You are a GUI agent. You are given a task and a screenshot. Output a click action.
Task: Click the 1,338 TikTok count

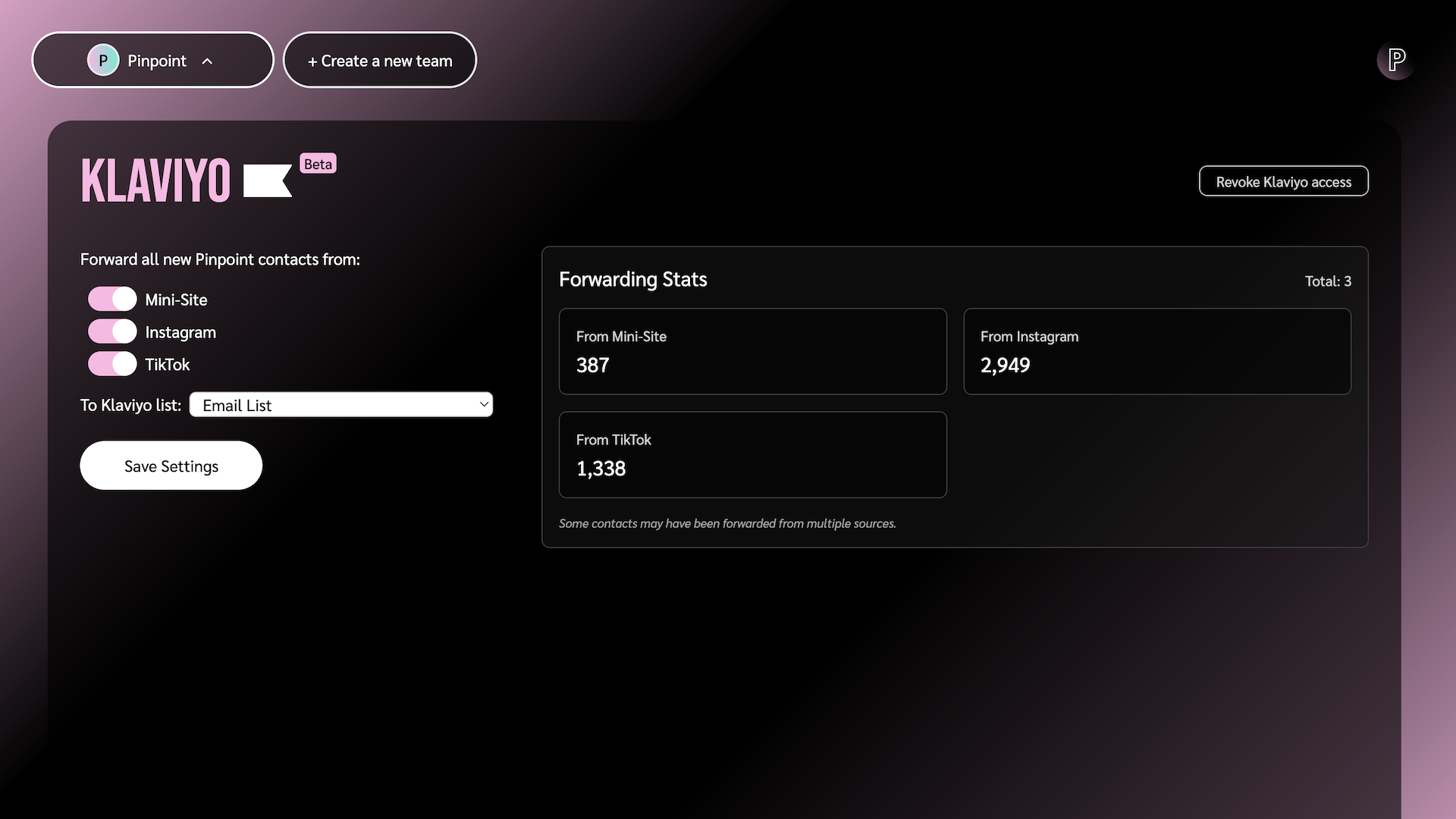click(601, 469)
